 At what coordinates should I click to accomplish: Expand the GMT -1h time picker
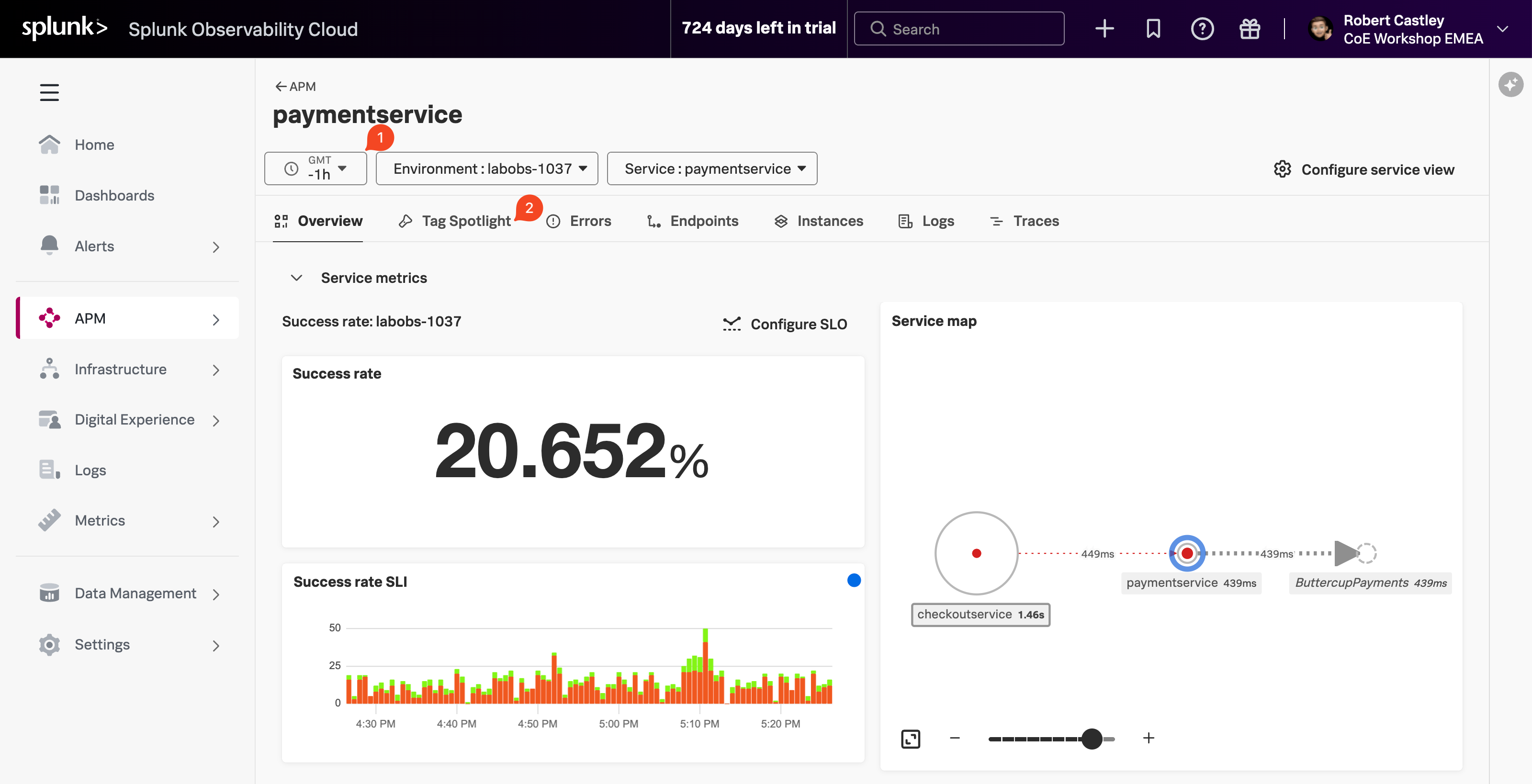(x=315, y=168)
